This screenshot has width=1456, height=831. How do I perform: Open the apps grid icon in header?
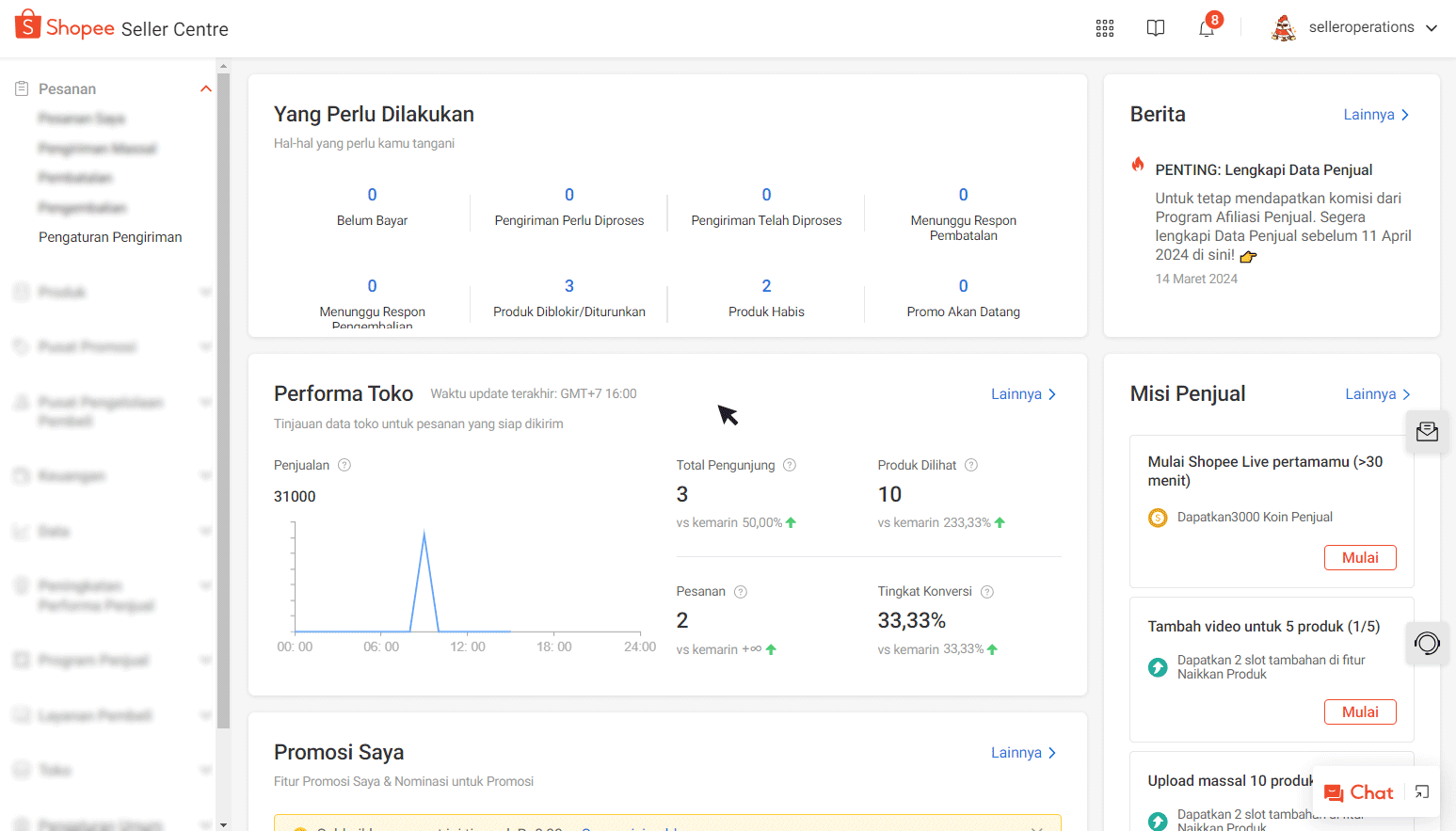tap(1105, 28)
